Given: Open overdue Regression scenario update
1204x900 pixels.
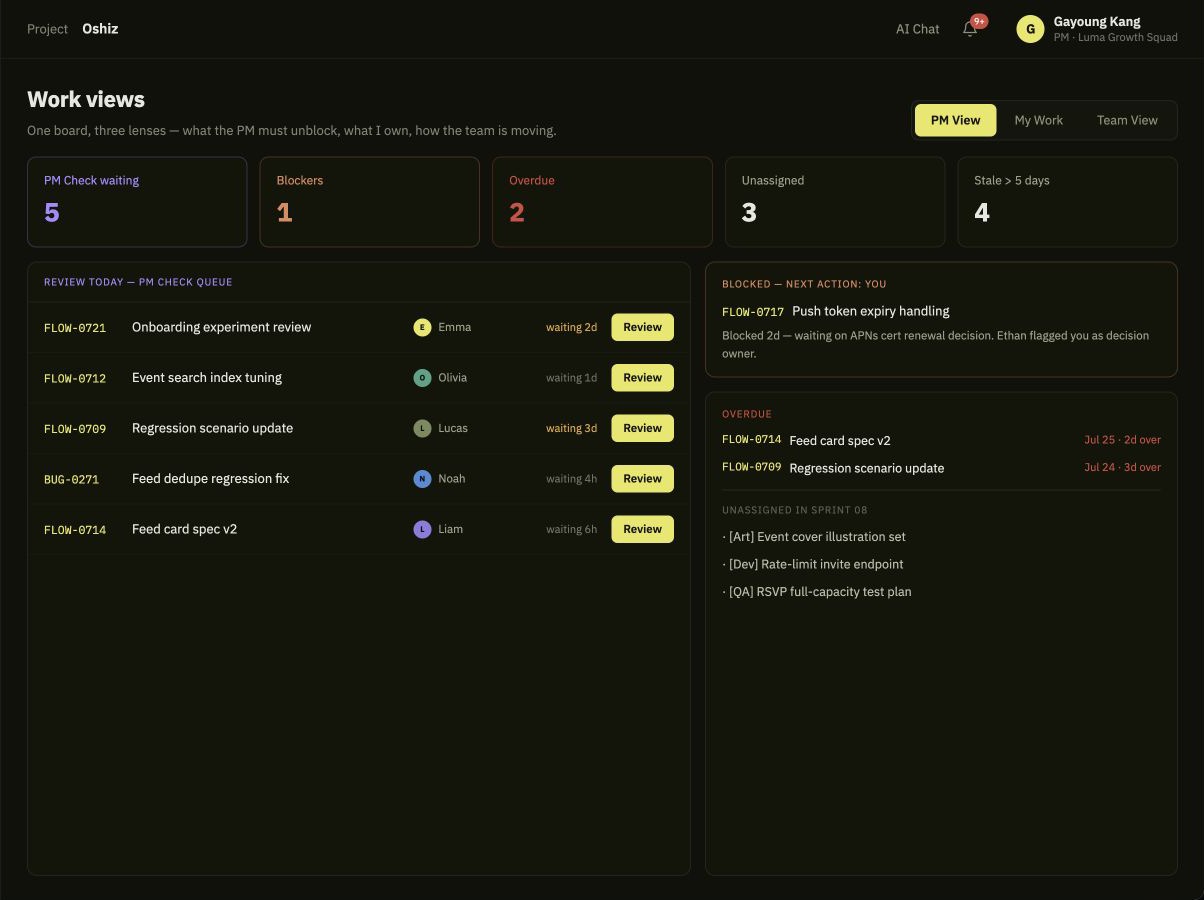Looking at the screenshot, I should pyautogui.click(x=867, y=468).
